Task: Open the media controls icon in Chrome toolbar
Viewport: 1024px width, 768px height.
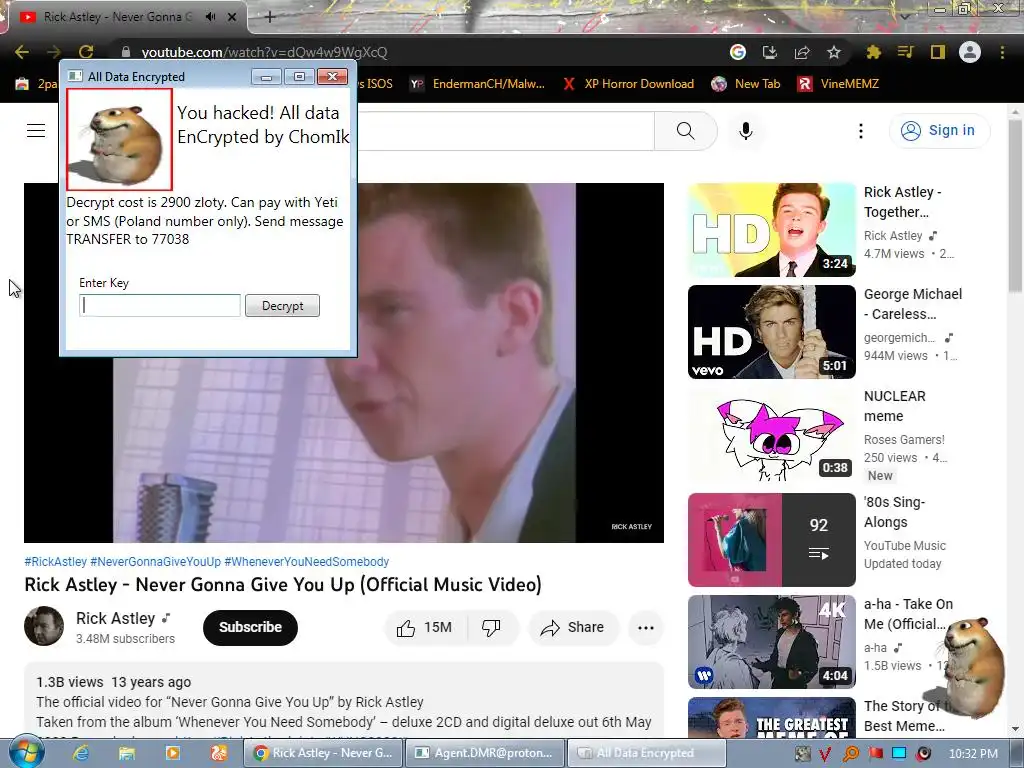Action: [x=906, y=52]
